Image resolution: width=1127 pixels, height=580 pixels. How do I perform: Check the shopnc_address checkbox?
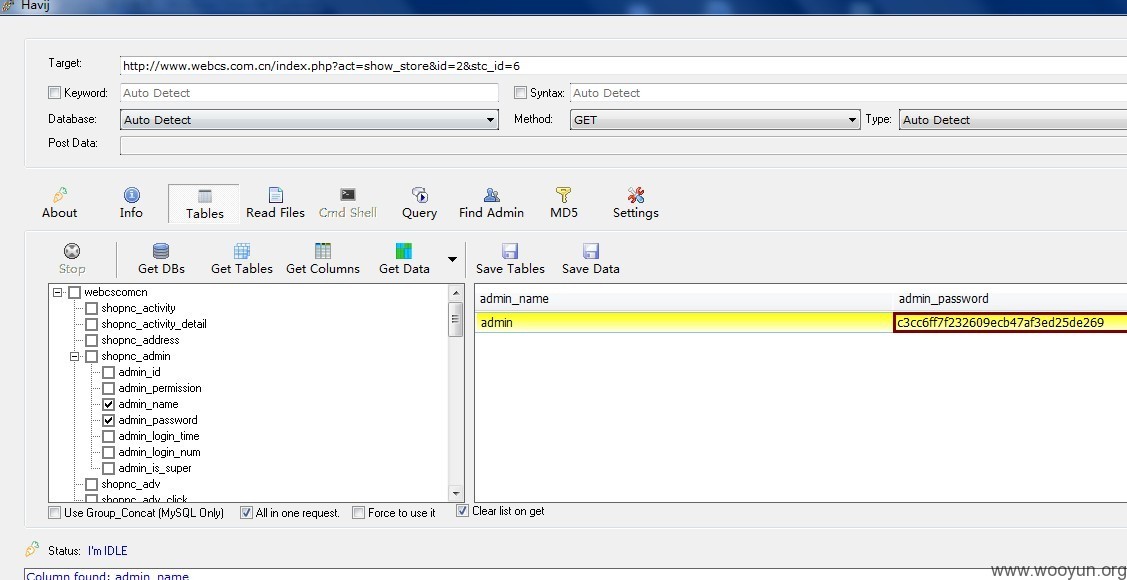(91, 340)
